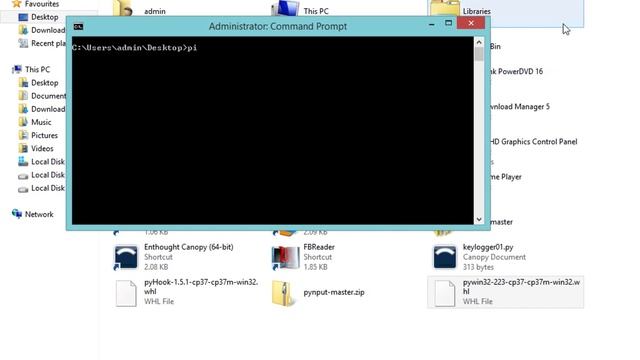Click the scroll up arrow in Command Prompt
The height and width of the screenshot is (360, 640).
pos(479,42)
